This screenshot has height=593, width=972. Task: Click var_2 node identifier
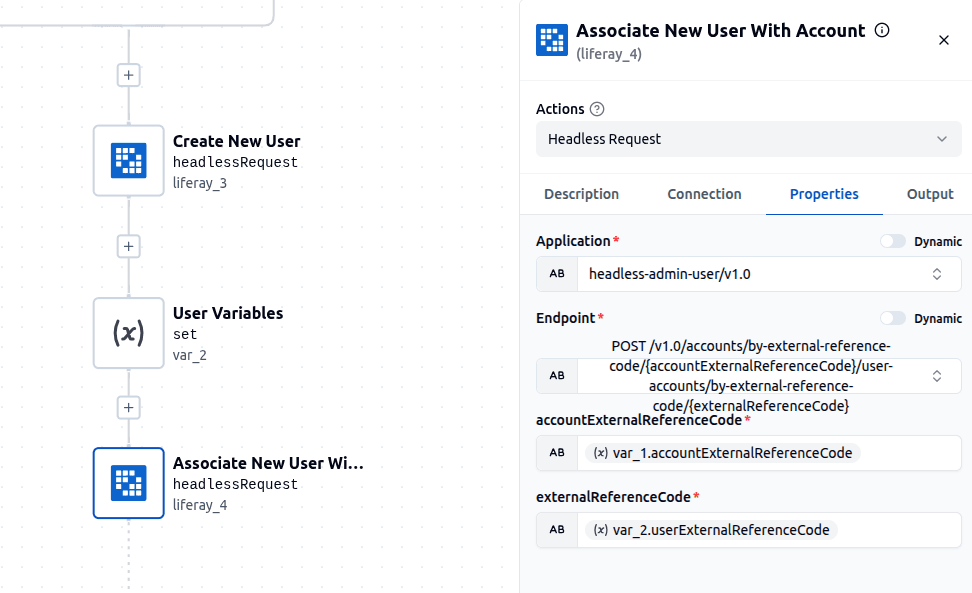(189, 356)
